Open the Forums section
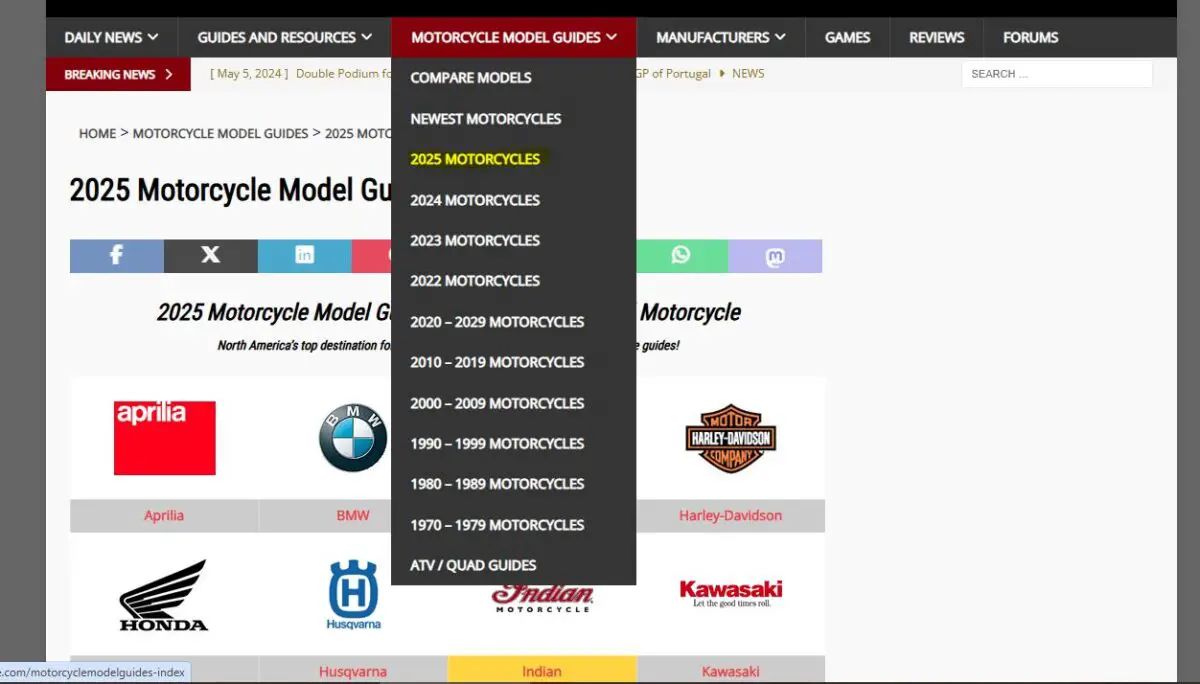This screenshot has width=1200, height=684. click(1030, 37)
